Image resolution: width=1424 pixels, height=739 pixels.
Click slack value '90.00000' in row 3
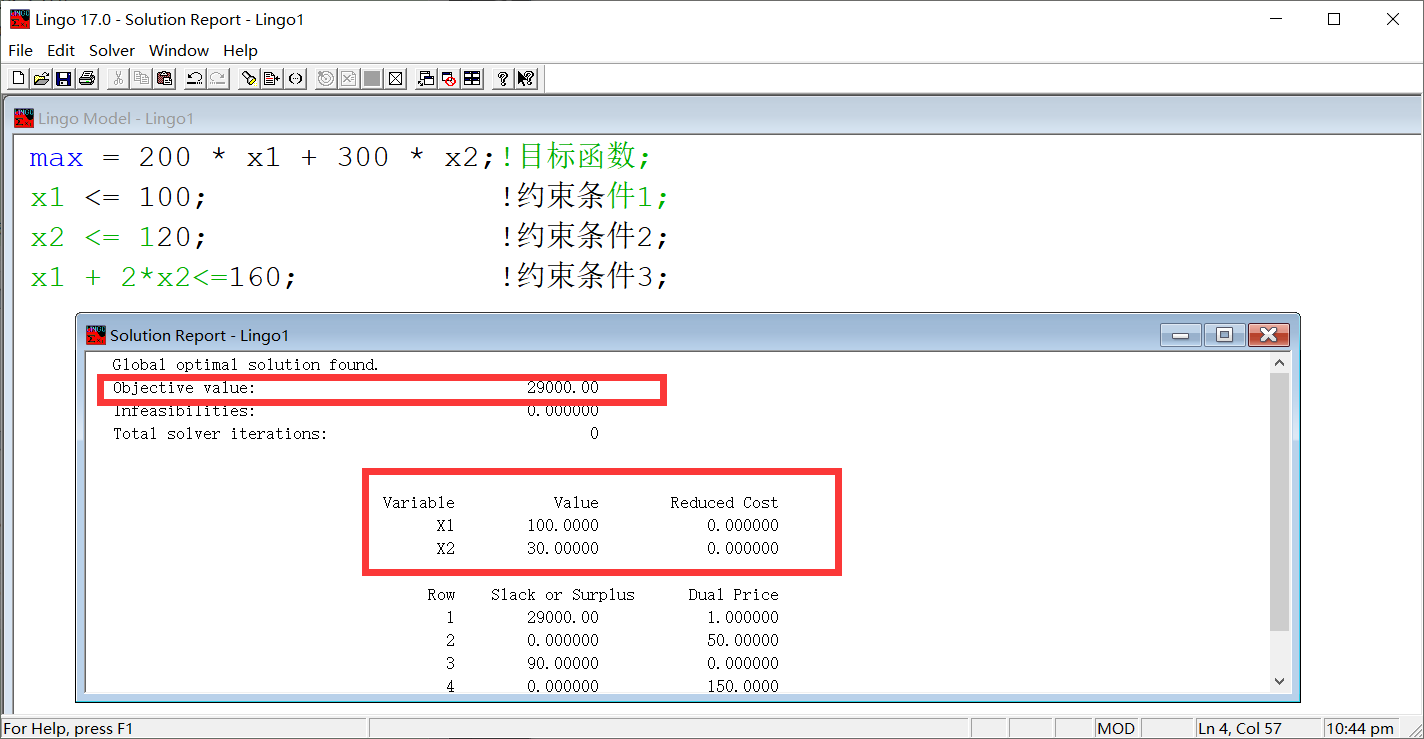click(563, 663)
